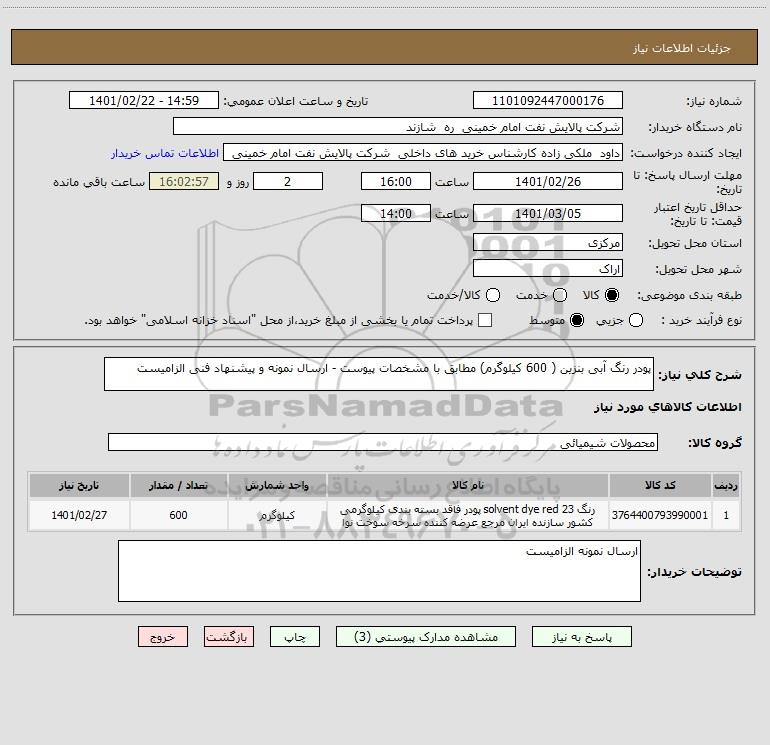Click the شماره نیاز label
Image resolution: width=770 pixels, height=745 pixels.
[x=714, y=101]
